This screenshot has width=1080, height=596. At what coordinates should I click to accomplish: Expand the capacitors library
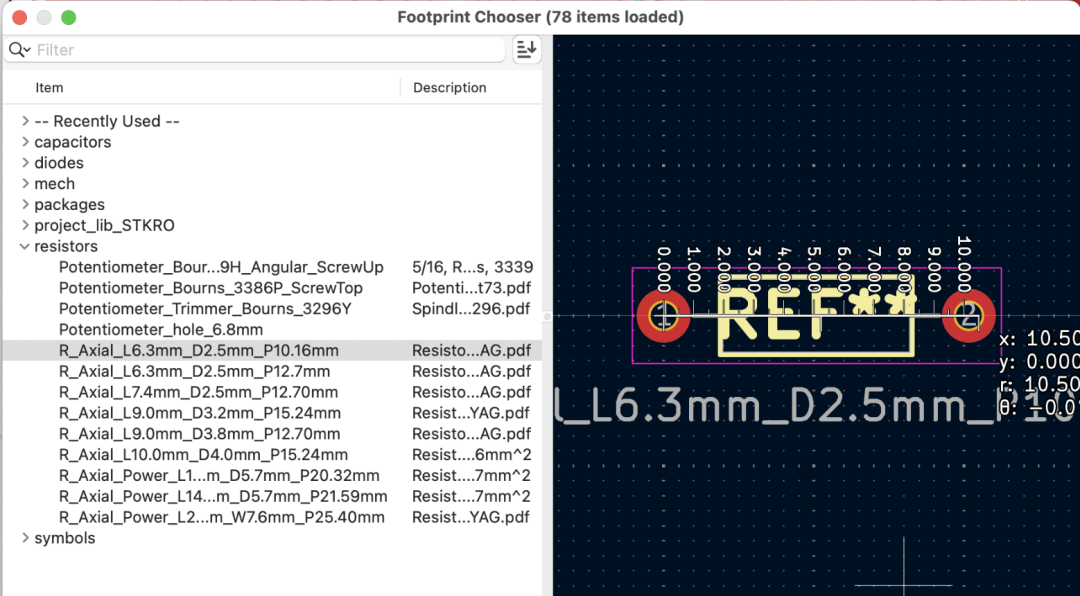25,142
